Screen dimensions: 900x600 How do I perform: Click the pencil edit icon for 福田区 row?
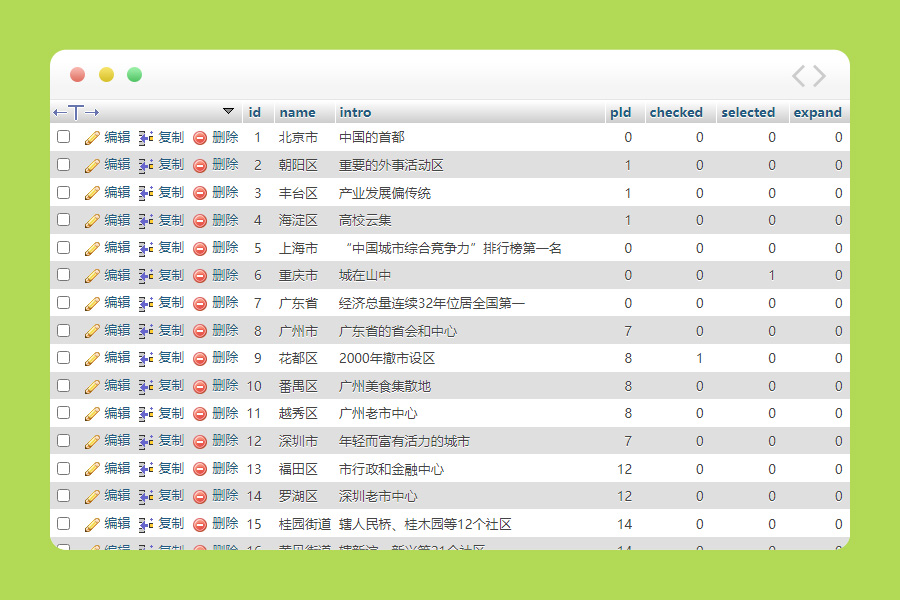[92, 469]
